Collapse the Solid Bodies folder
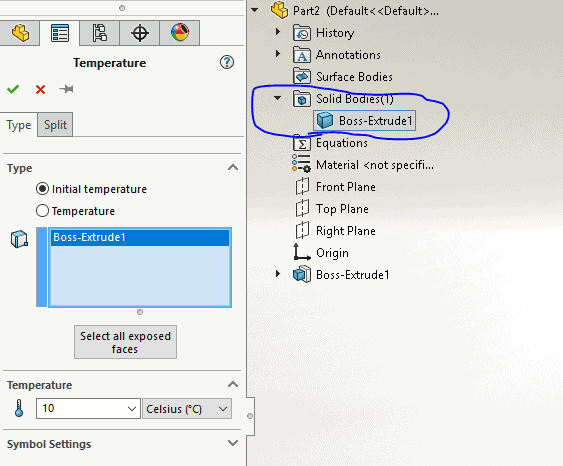The image size is (563, 466). (277, 98)
